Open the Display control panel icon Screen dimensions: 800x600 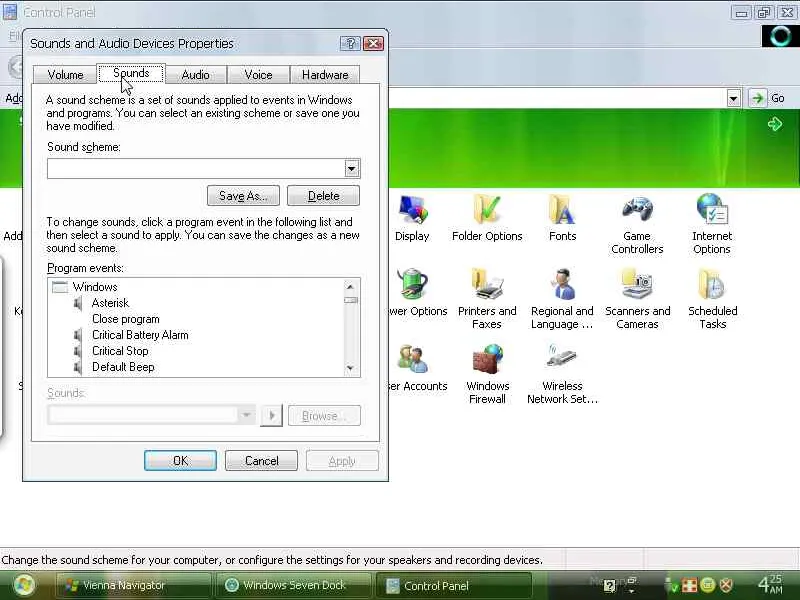pos(412,210)
